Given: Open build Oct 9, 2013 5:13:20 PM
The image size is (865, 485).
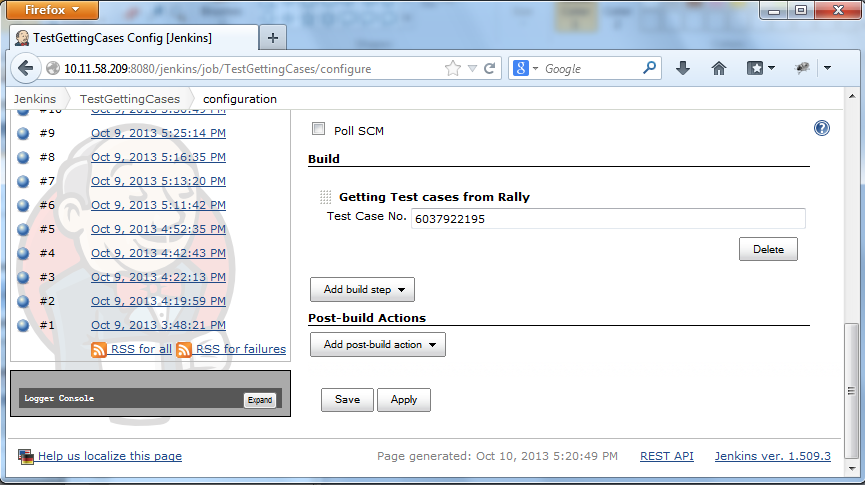Looking at the screenshot, I should (158, 181).
